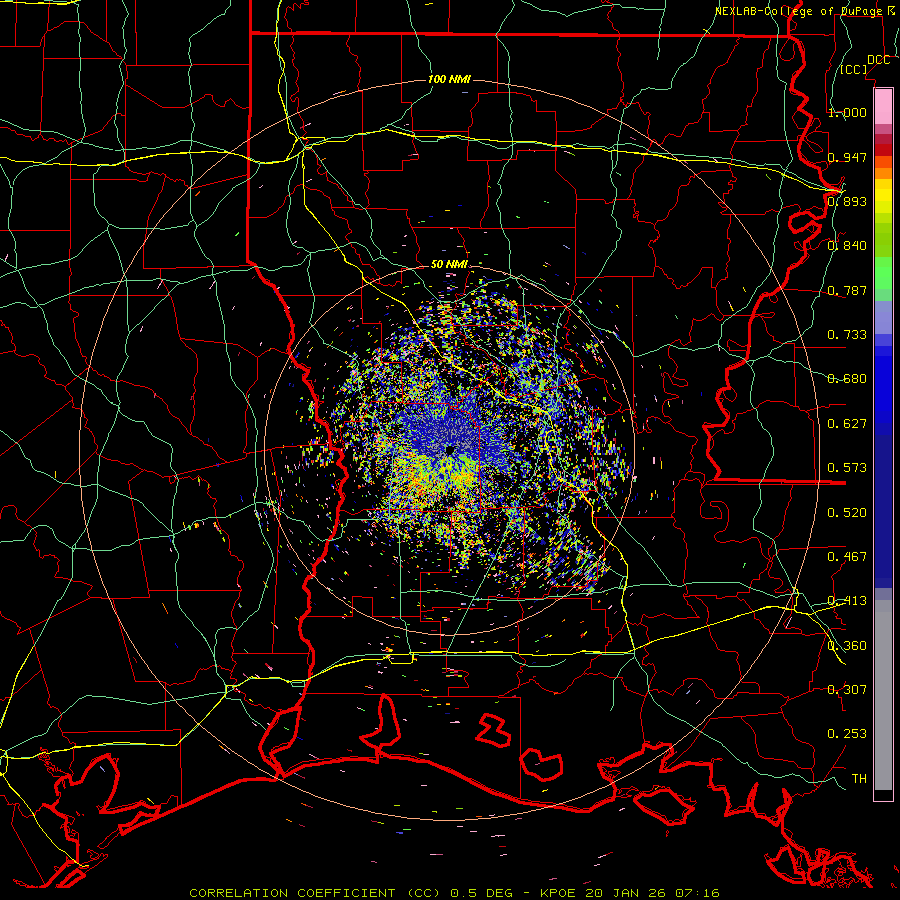Click the black radar site dot at center
This screenshot has height=900, width=900.
point(449,450)
